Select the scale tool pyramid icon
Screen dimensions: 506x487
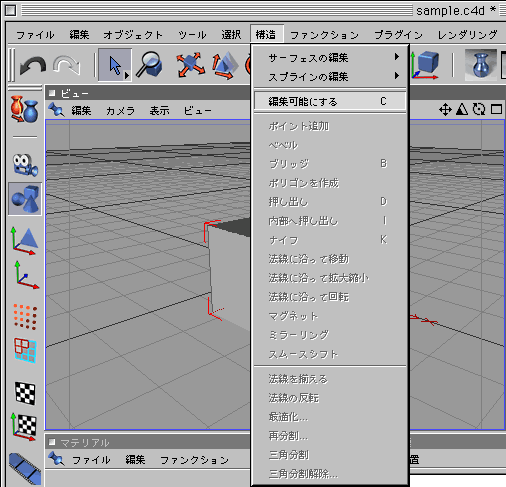225,65
